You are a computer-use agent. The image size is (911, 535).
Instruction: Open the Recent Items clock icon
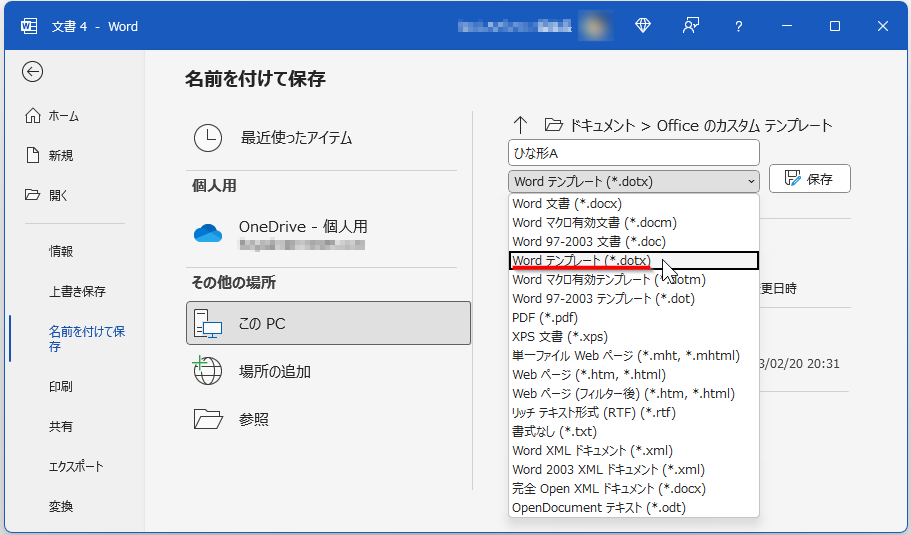207,138
